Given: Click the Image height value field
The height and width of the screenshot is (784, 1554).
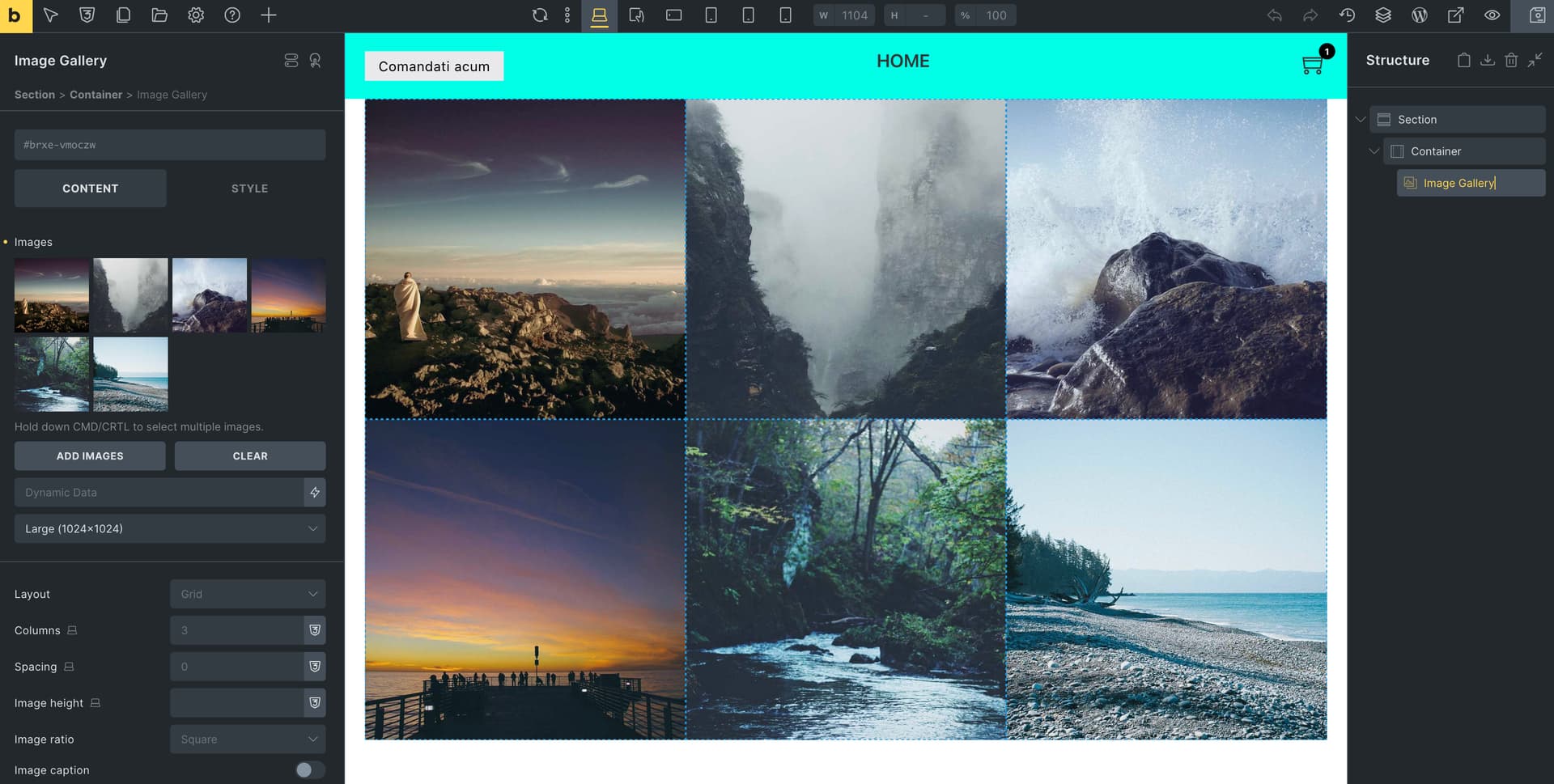Looking at the screenshot, I should click(236, 703).
